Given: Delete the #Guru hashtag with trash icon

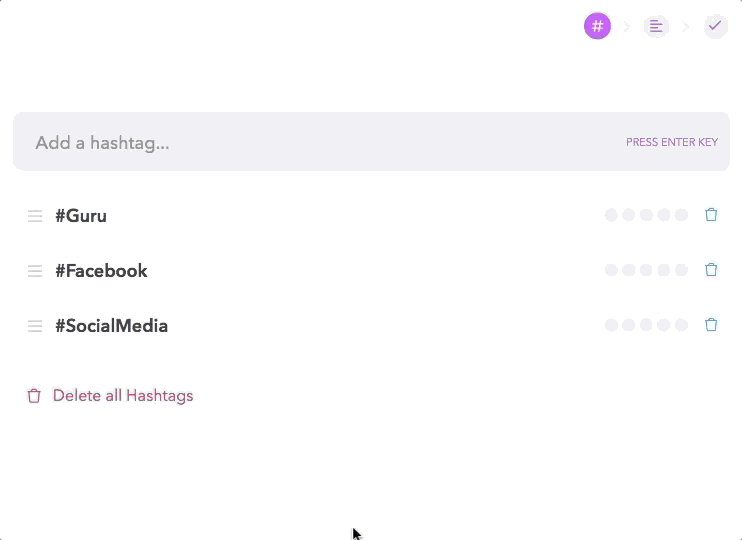Looking at the screenshot, I should (711, 214).
